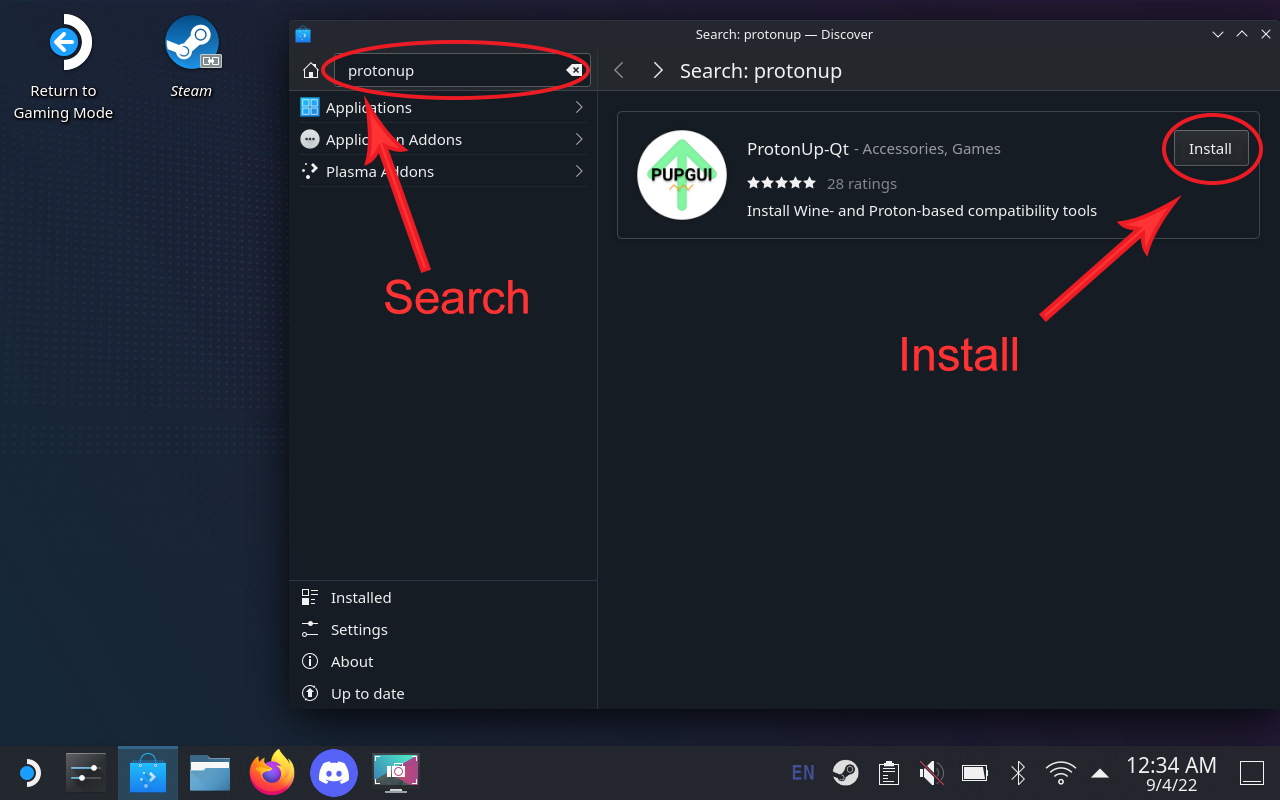Click the Installed list icon

point(310,597)
